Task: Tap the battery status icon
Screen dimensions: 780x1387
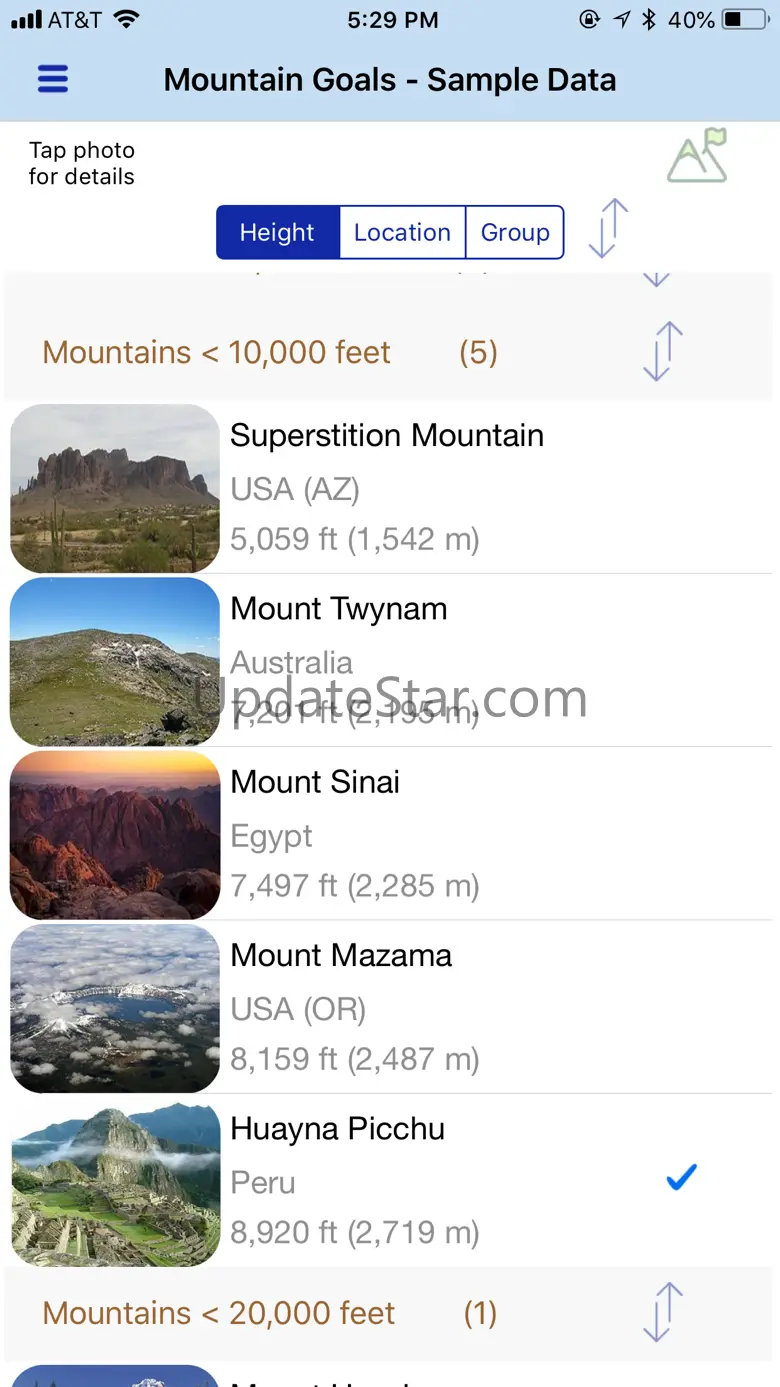Action: click(745, 20)
